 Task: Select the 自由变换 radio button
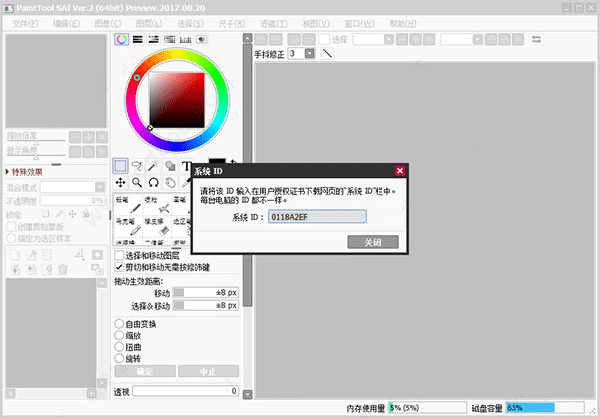click(119, 324)
